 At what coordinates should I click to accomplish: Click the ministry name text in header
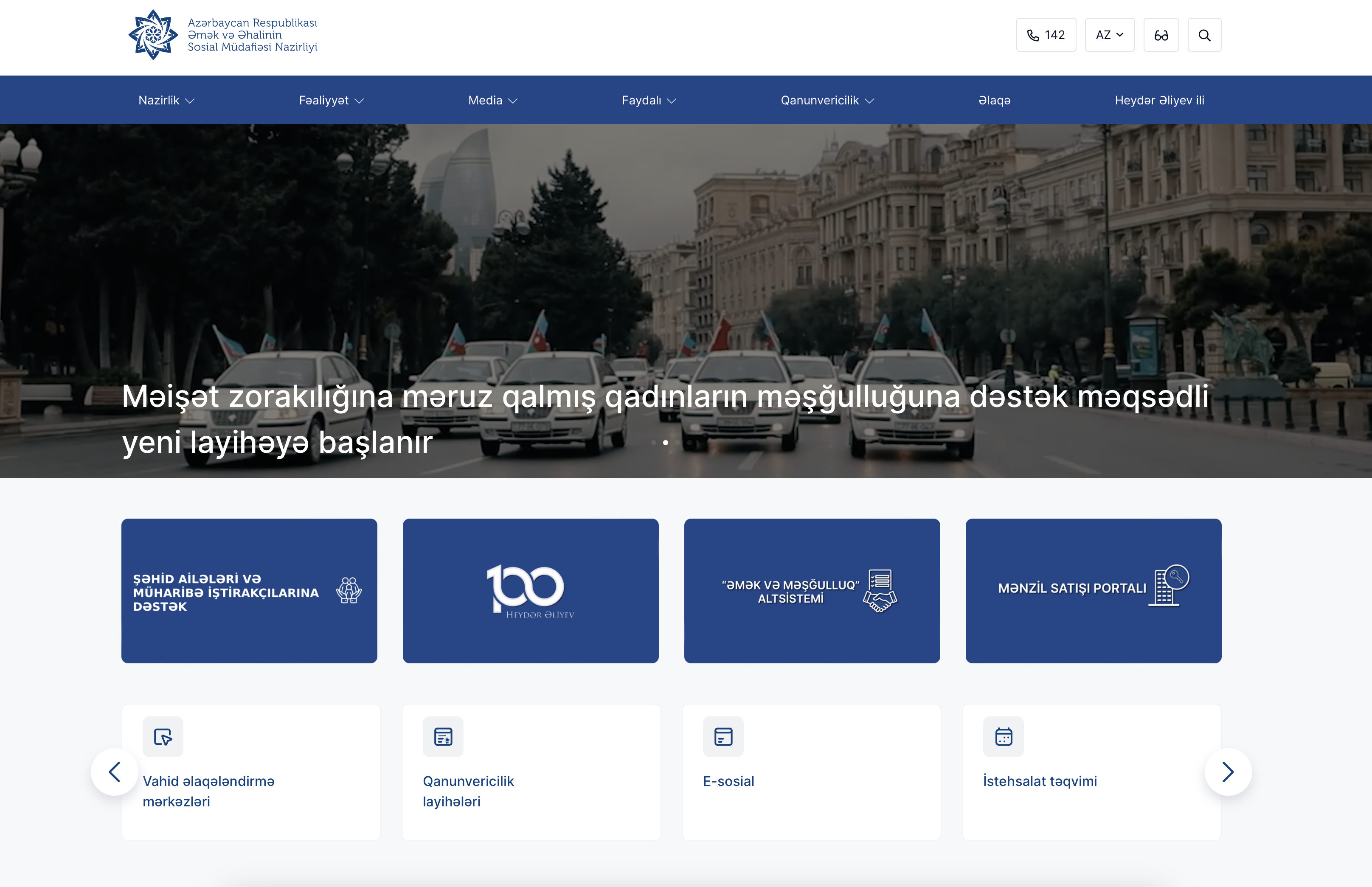point(252,34)
